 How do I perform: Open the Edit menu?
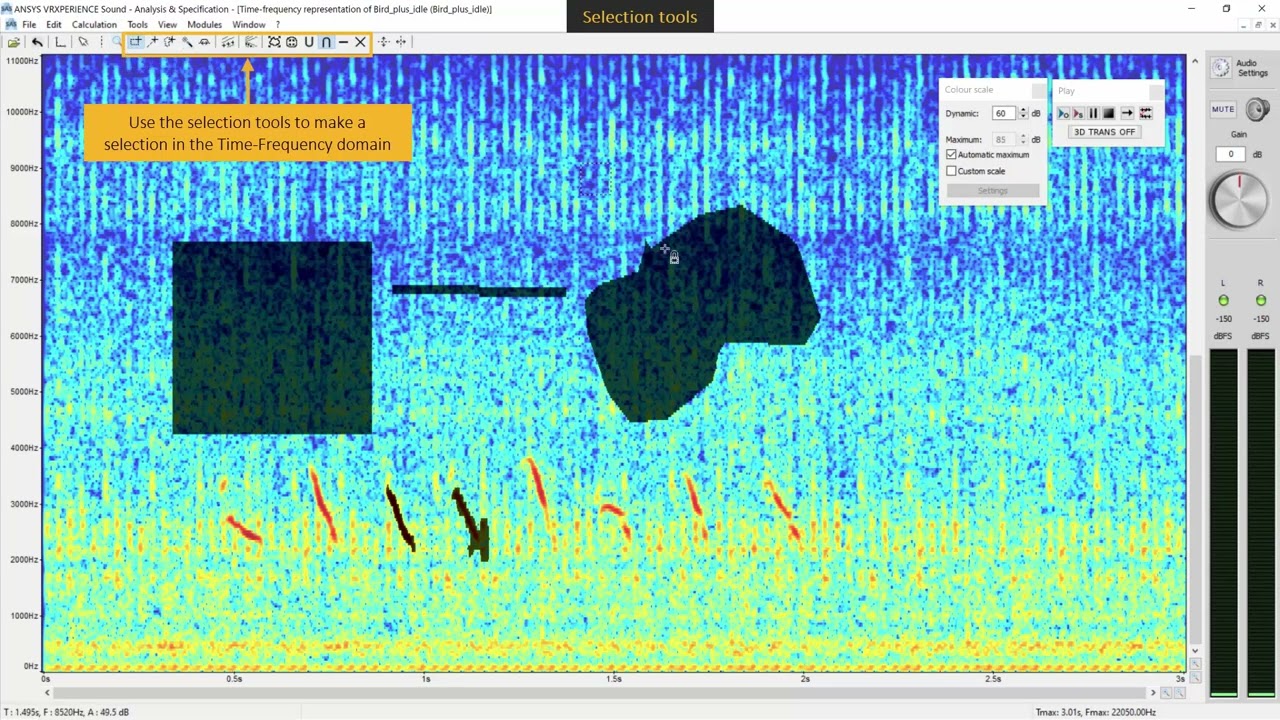point(53,25)
